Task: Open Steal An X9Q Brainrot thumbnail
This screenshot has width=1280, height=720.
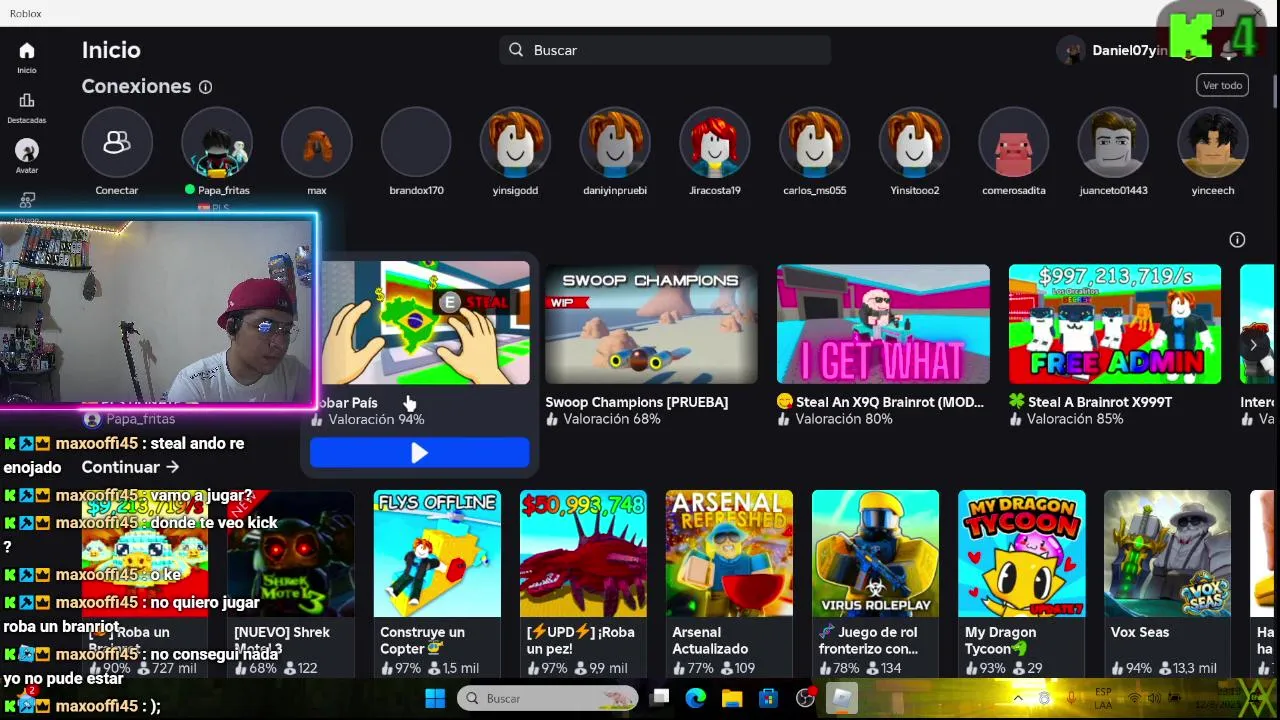Action: pos(883,324)
